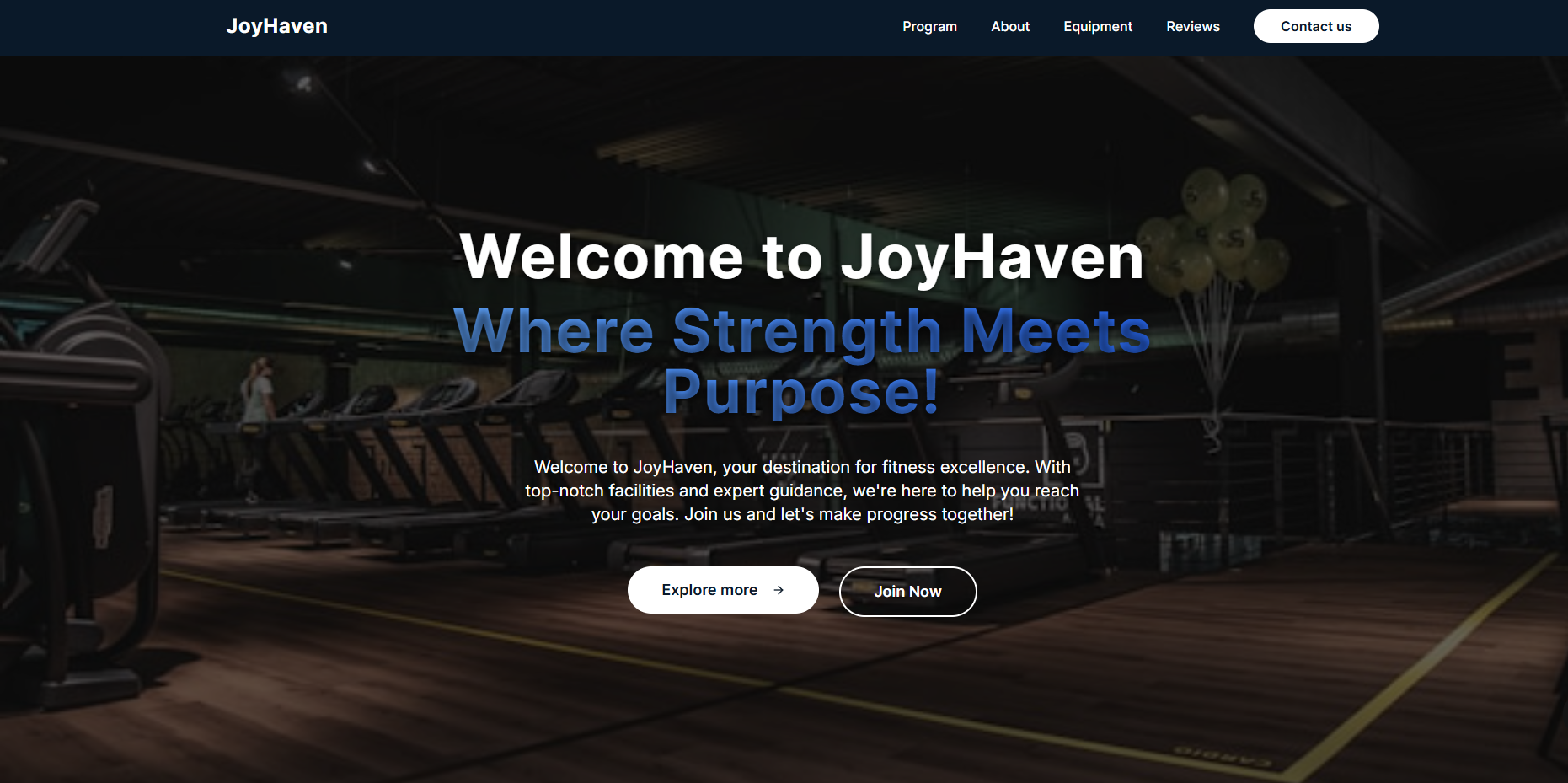Click the Explore more button
This screenshot has height=783, width=1568.
click(723, 590)
